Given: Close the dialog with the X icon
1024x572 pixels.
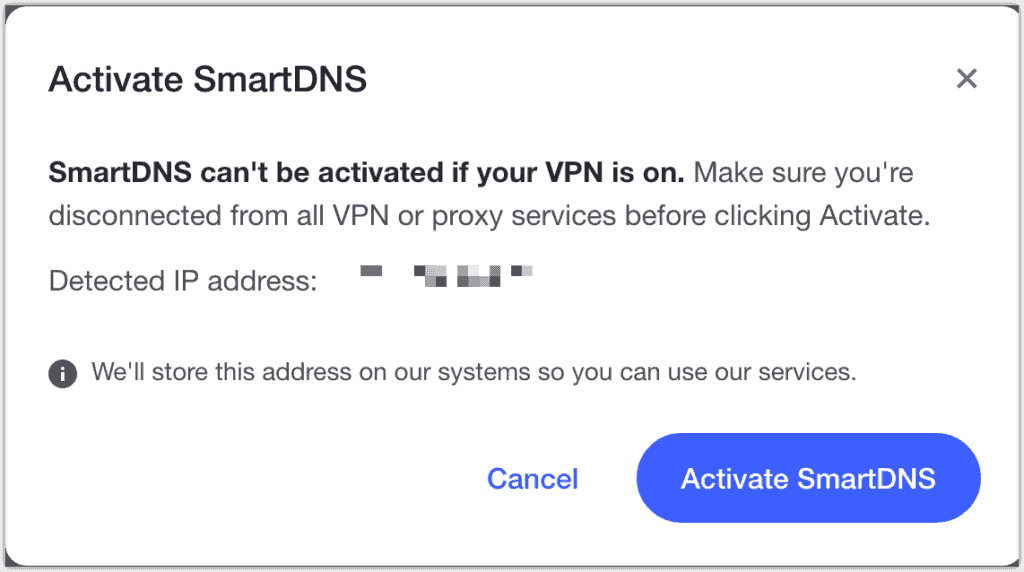Looking at the screenshot, I should [966, 79].
